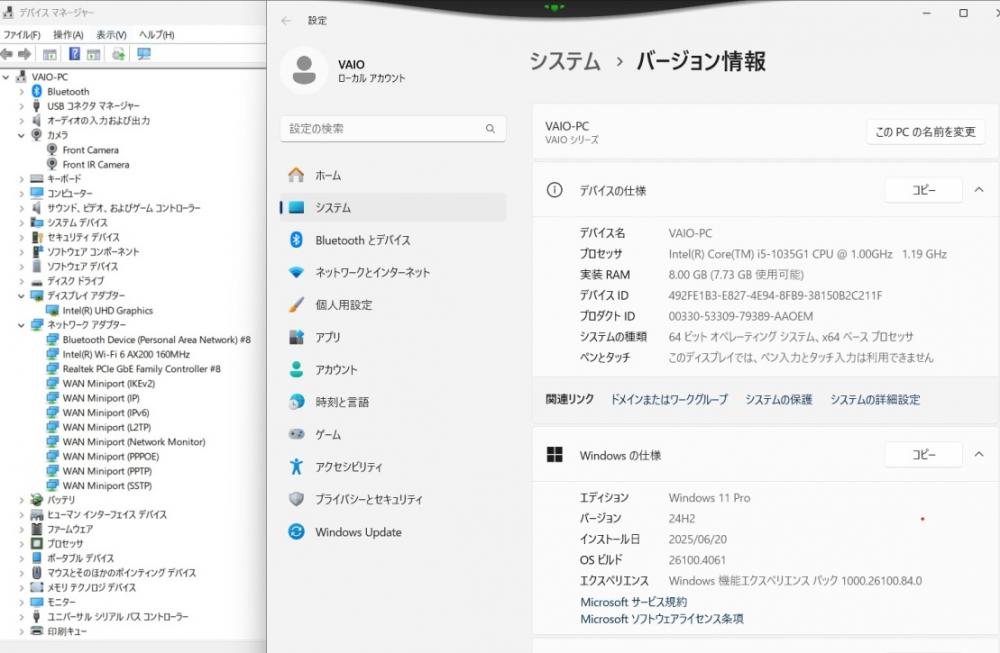
Task: Copy the Windows の仕様 details
Action: (x=923, y=455)
